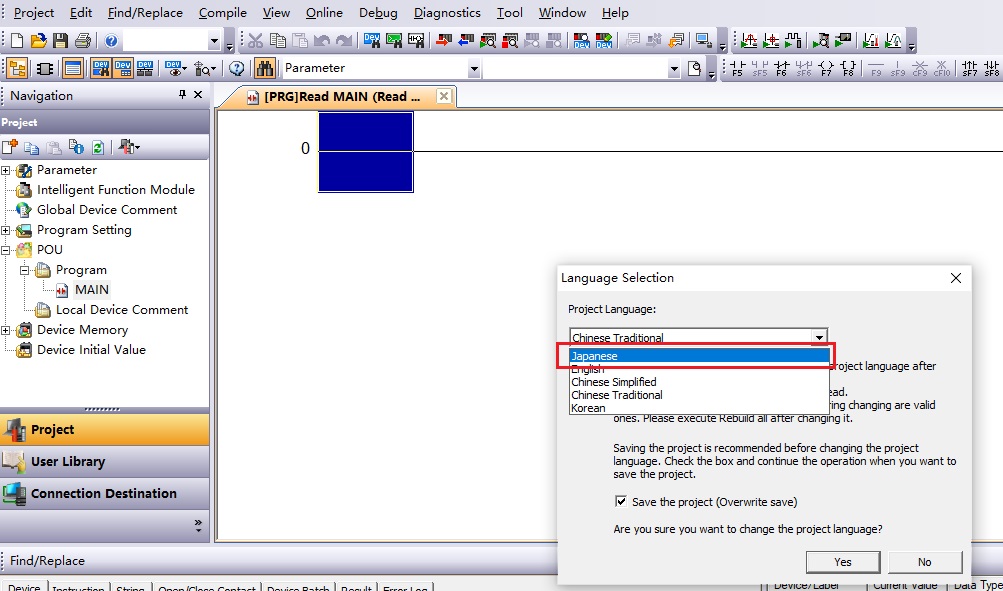Open the Parameter combo box dropdown

[x=474, y=68]
